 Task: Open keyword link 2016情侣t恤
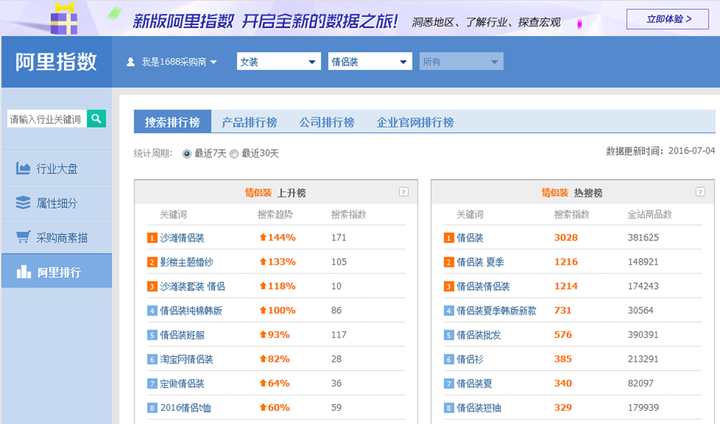186,408
